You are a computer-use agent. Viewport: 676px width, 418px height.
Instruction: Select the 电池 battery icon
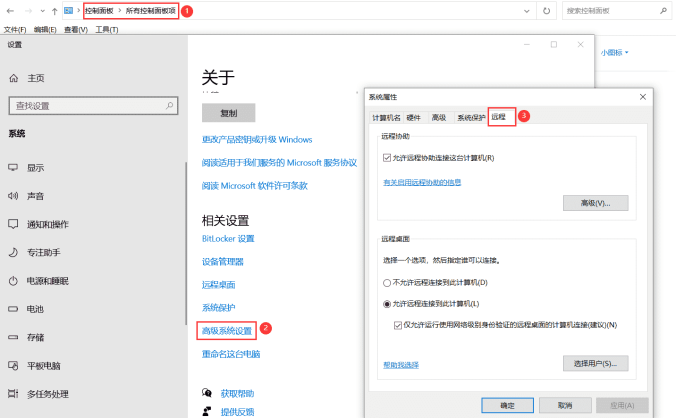(x=13, y=309)
